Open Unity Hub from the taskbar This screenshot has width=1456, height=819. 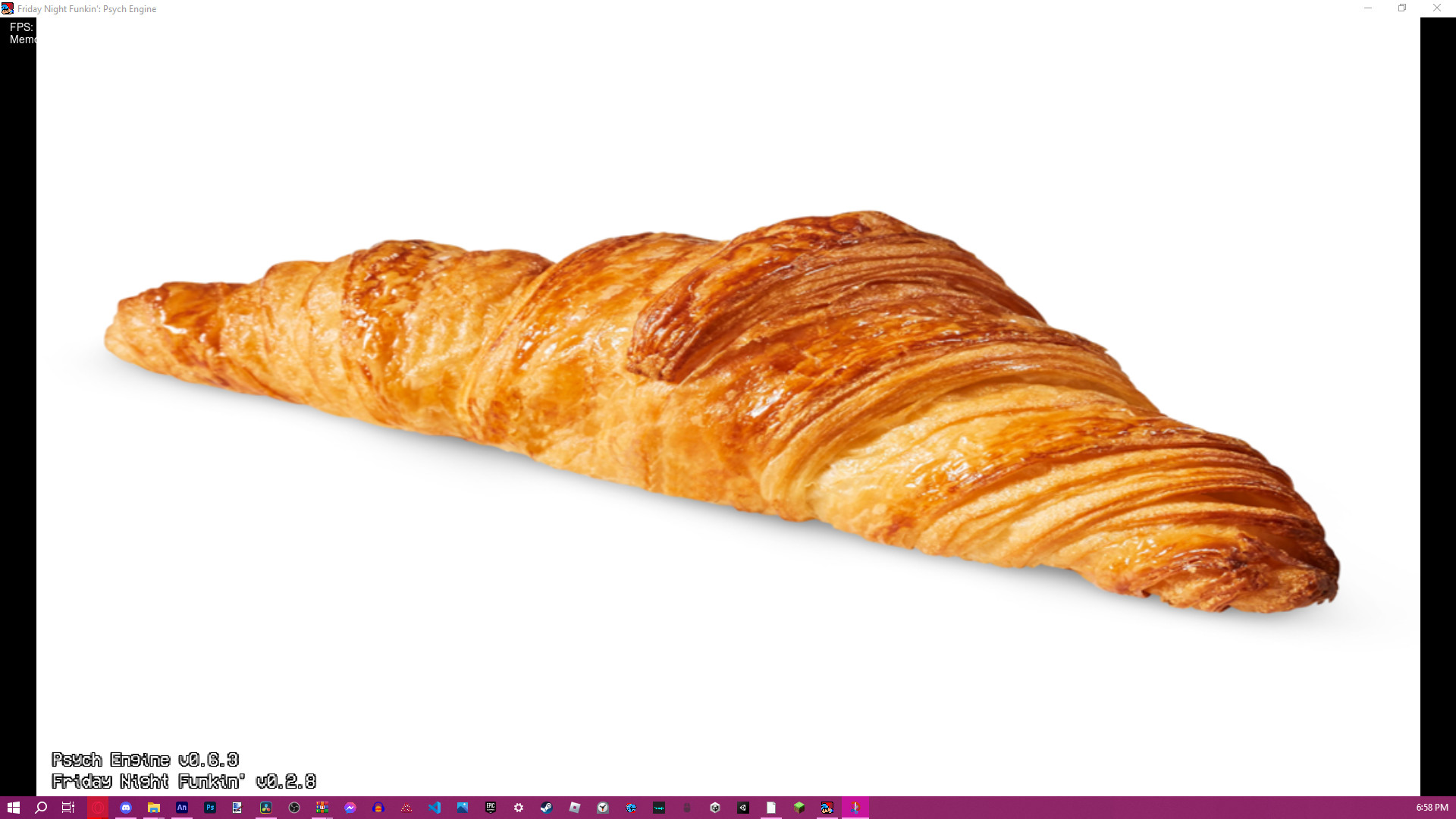pos(715,808)
